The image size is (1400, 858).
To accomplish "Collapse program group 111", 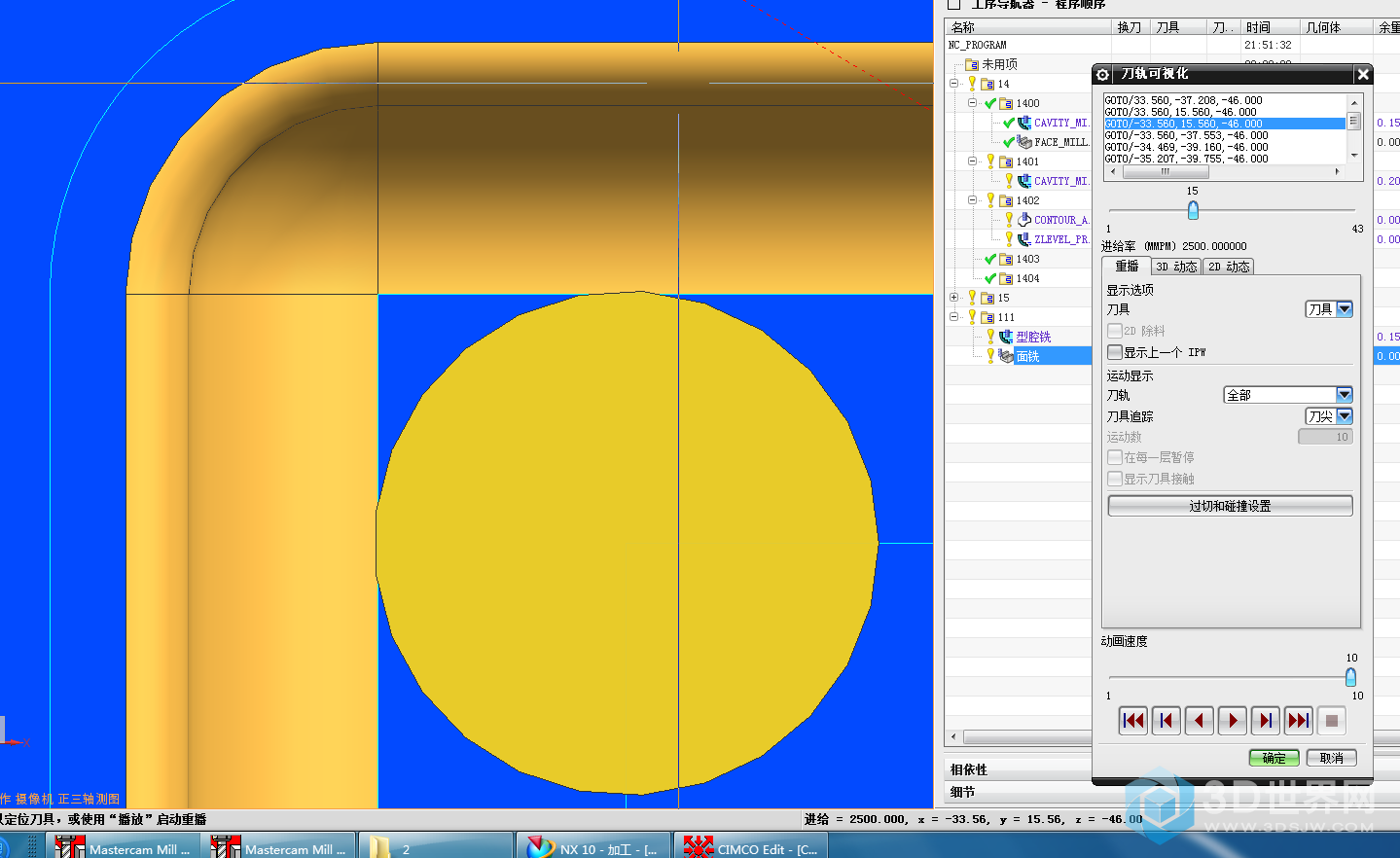I will (x=954, y=317).
